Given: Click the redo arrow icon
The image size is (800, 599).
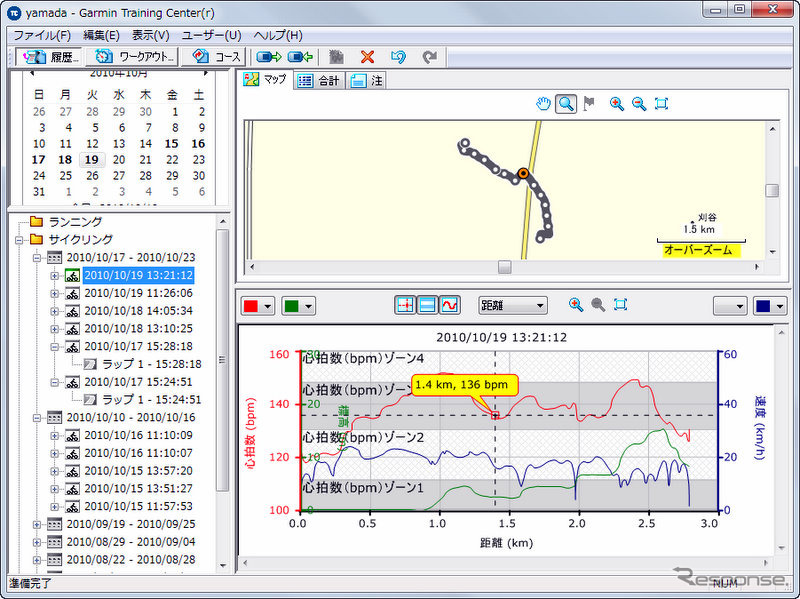Looking at the screenshot, I should tap(430, 57).
